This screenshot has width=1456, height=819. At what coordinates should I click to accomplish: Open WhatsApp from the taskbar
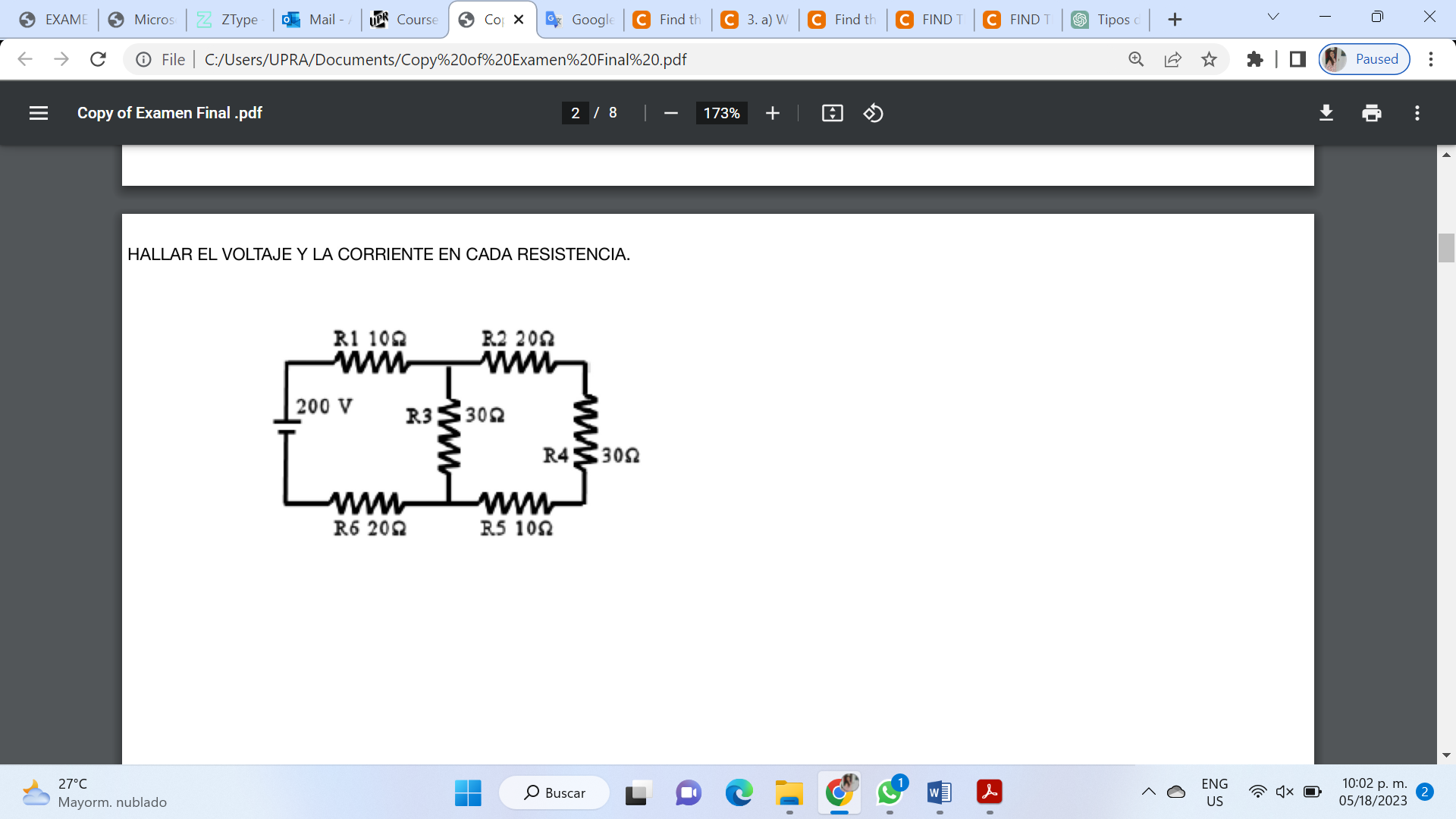pyautogui.click(x=889, y=794)
